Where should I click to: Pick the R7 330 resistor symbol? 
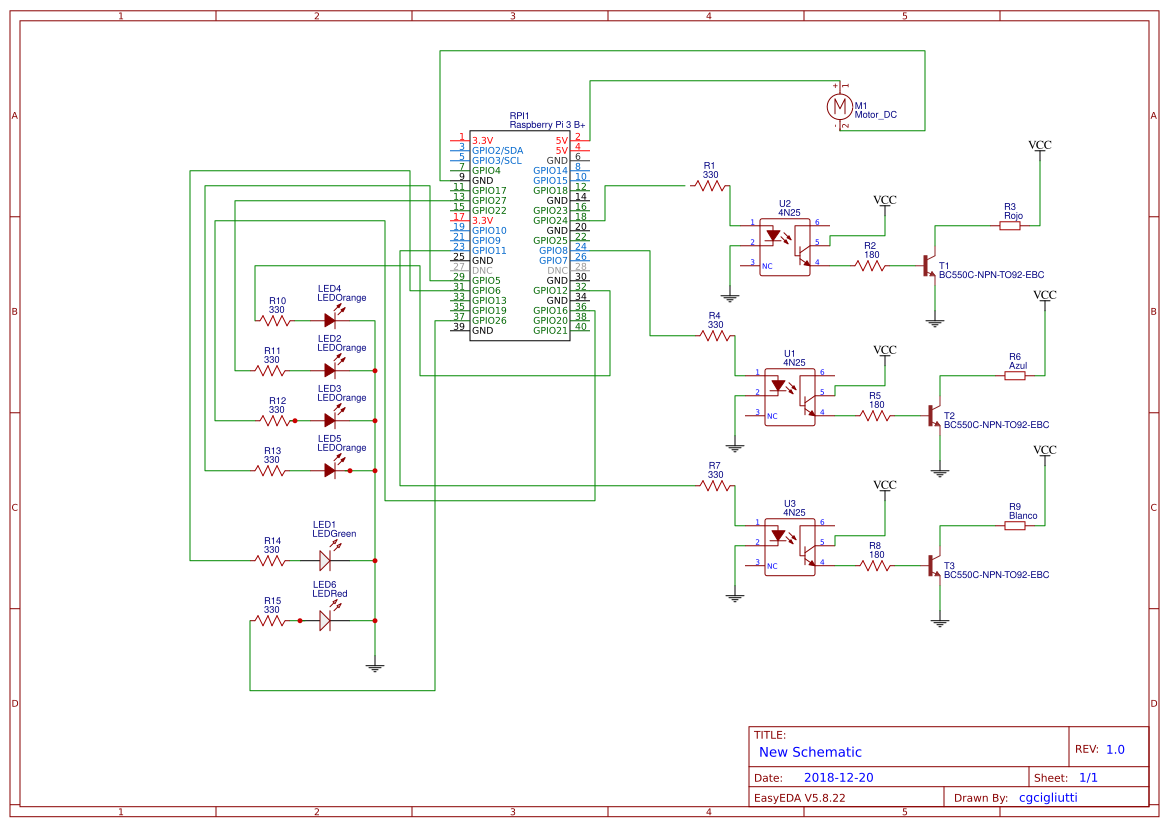tap(714, 485)
